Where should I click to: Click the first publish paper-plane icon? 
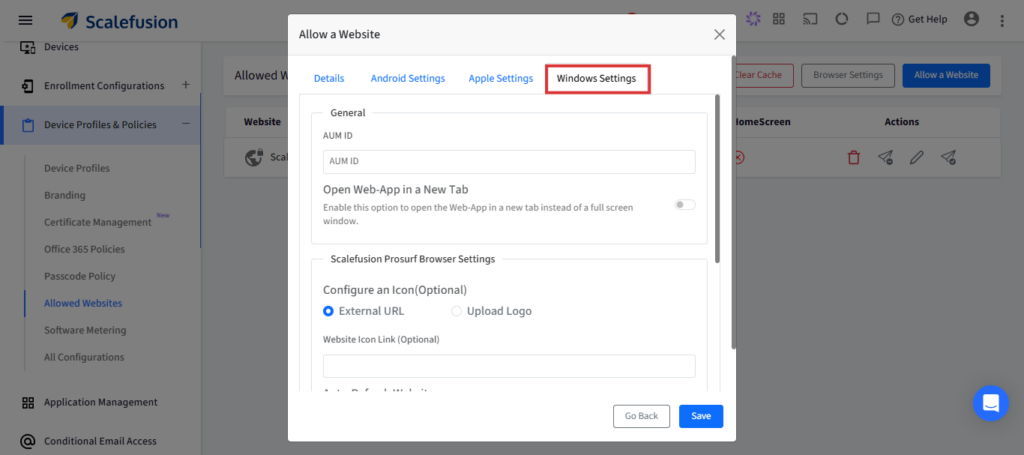click(886, 157)
